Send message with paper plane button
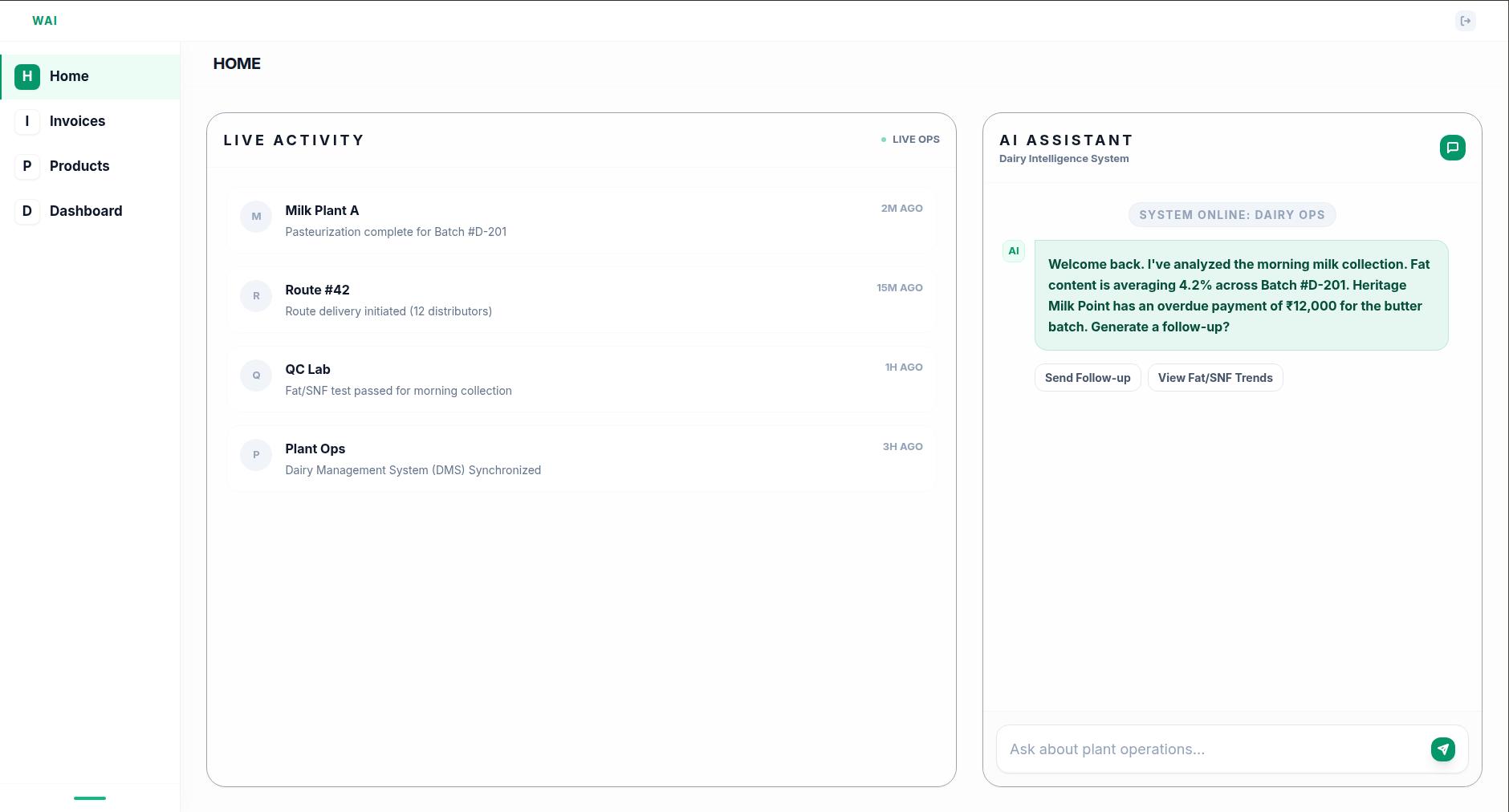 [1443, 749]
